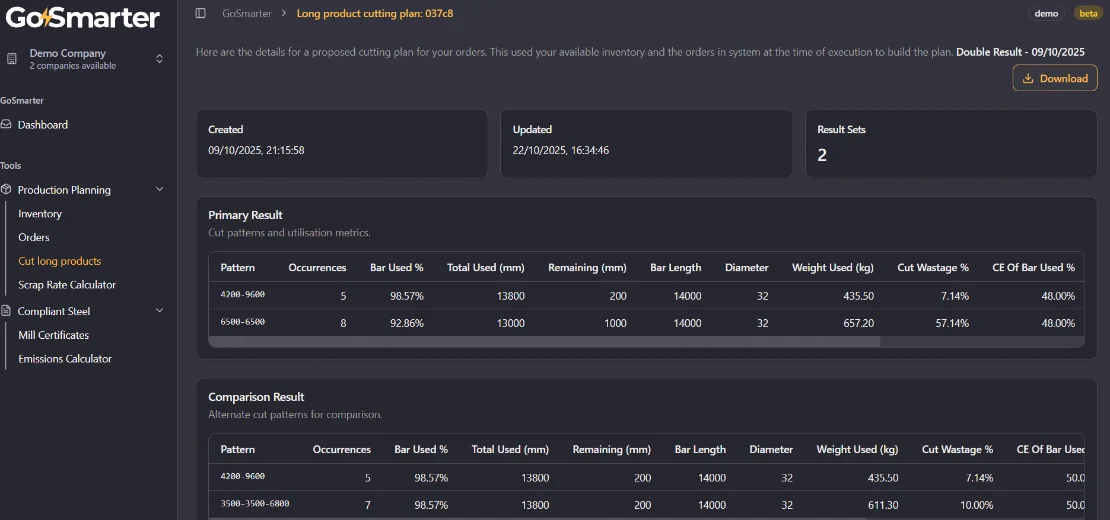Click the 10.00% cut wastage value

click(975, 505)
